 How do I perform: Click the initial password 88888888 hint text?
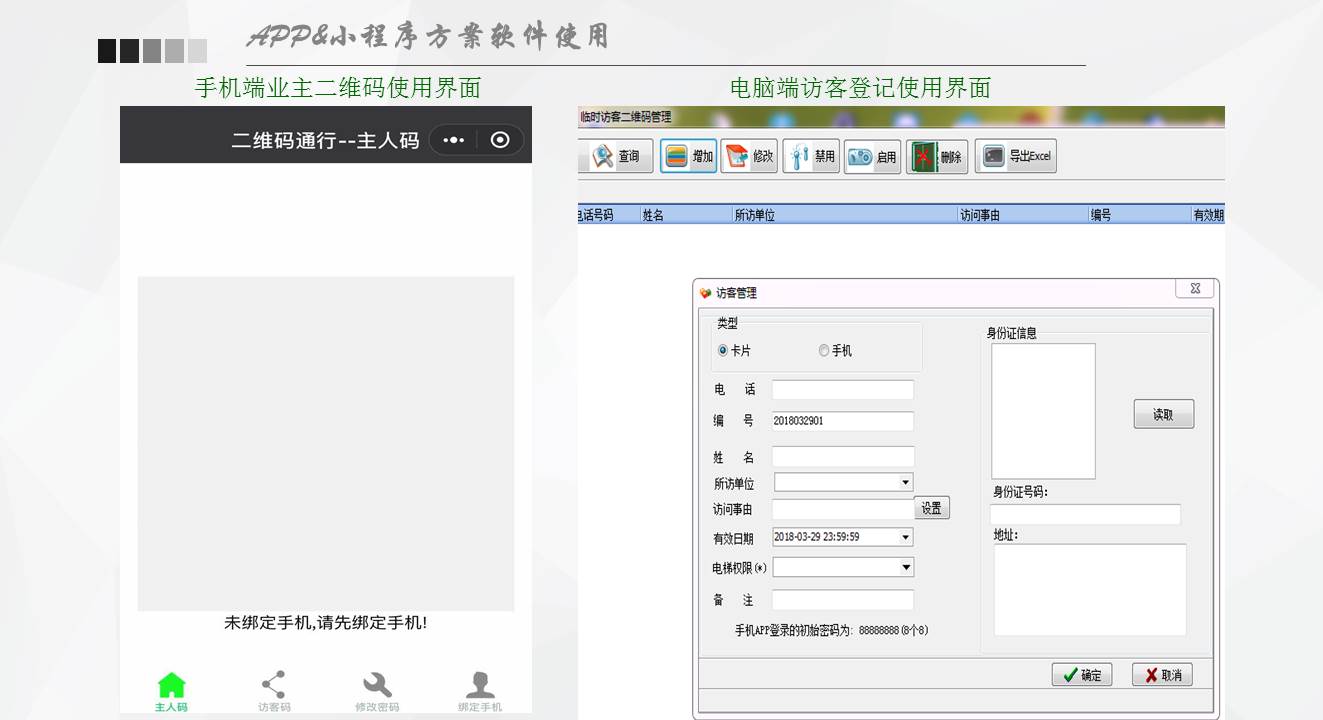[x=832, y=631]
